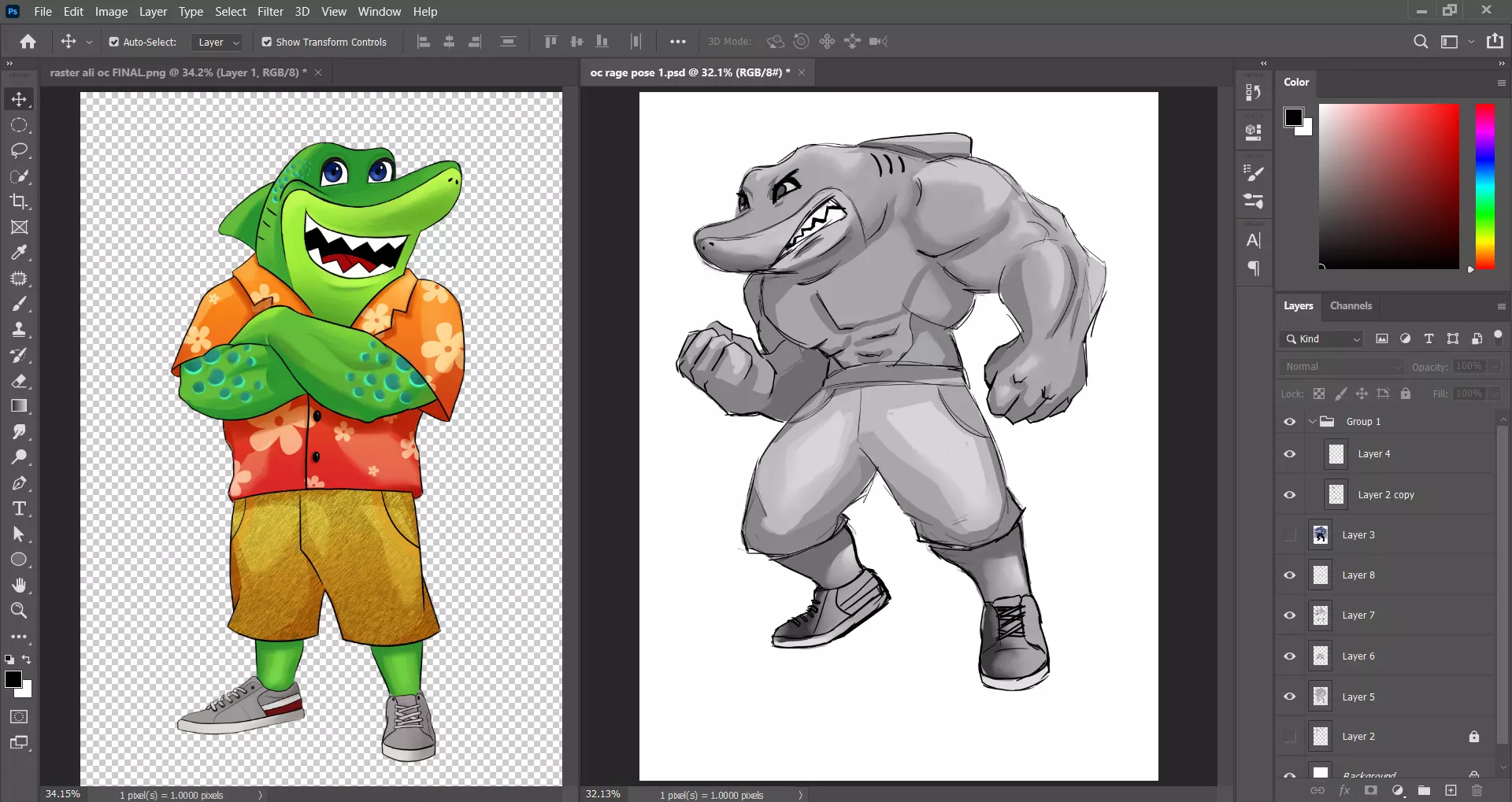This screenshot has width=1512, height=802.
Task: Open the Auto-Select Layer dropdown
Action: (218, 42)
